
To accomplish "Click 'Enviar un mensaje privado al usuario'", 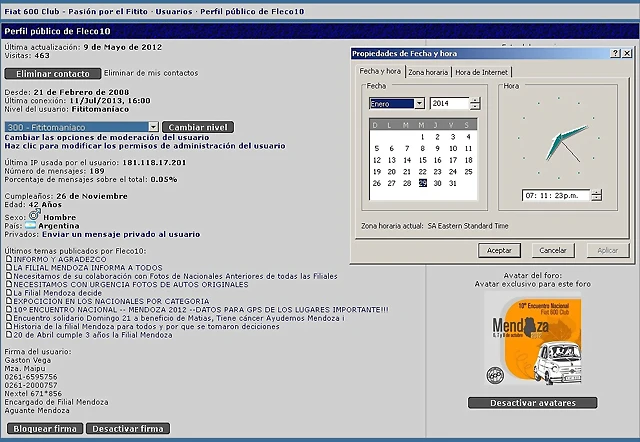I will tap(121, 234).
